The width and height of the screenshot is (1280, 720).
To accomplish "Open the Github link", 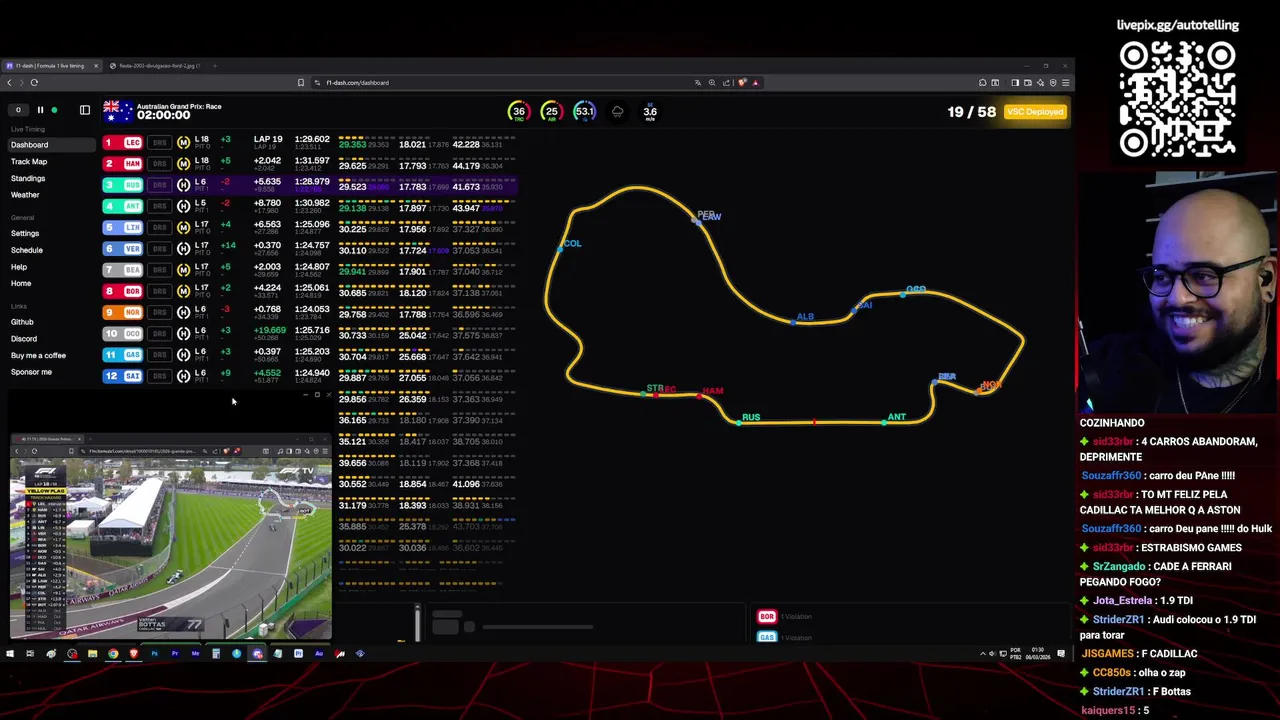I will 22,322.
